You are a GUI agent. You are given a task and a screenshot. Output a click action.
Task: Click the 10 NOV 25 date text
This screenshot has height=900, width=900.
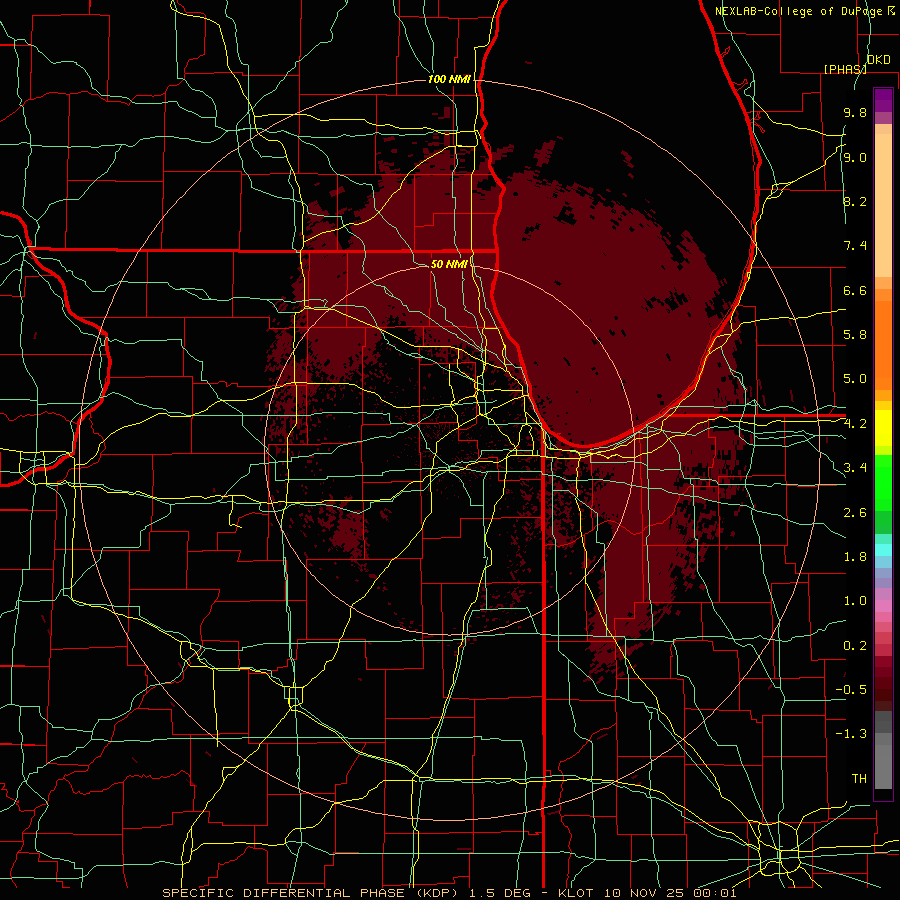tap(644, 893)
